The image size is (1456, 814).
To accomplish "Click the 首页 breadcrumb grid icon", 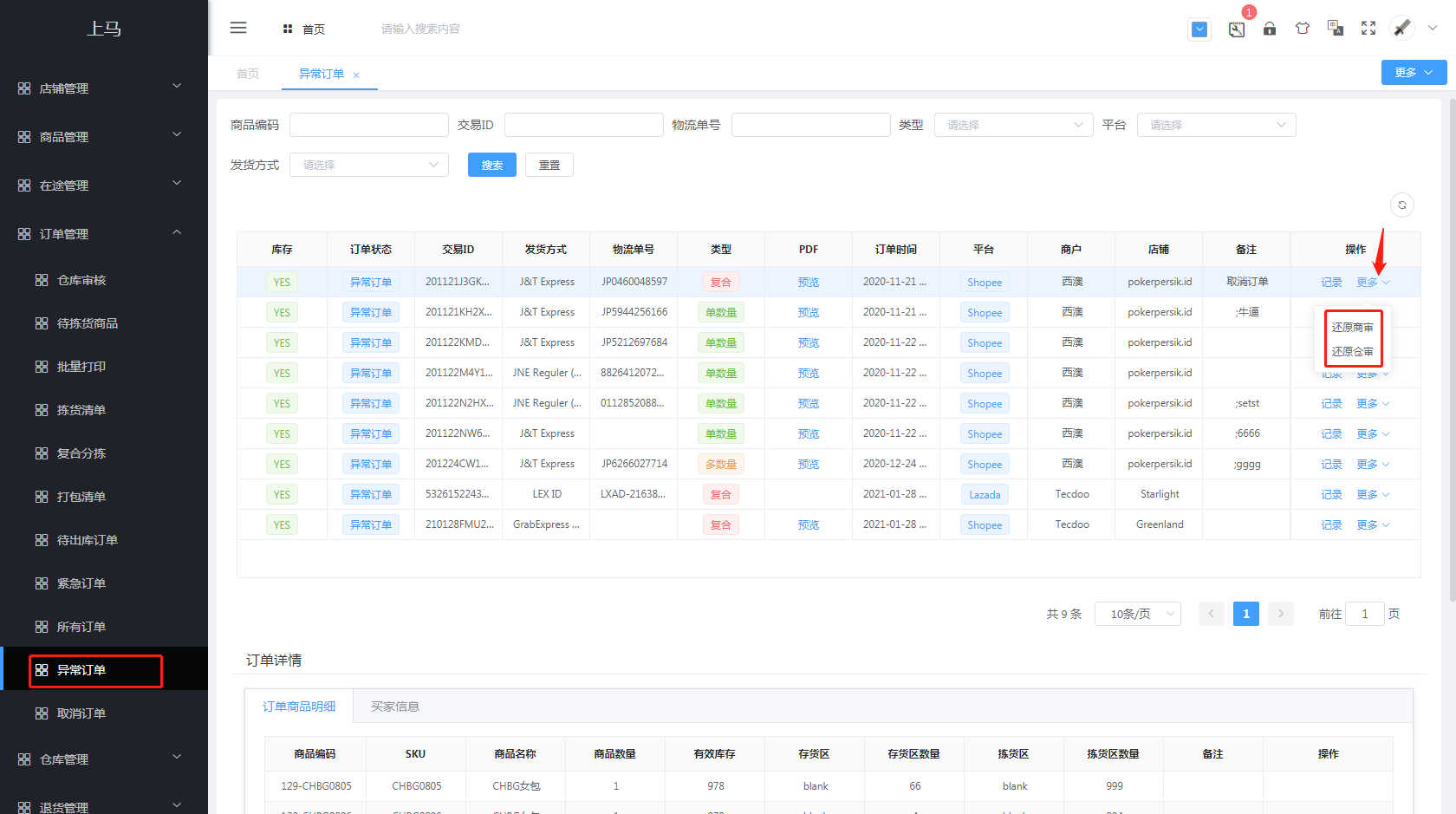I will coord(288,29).
